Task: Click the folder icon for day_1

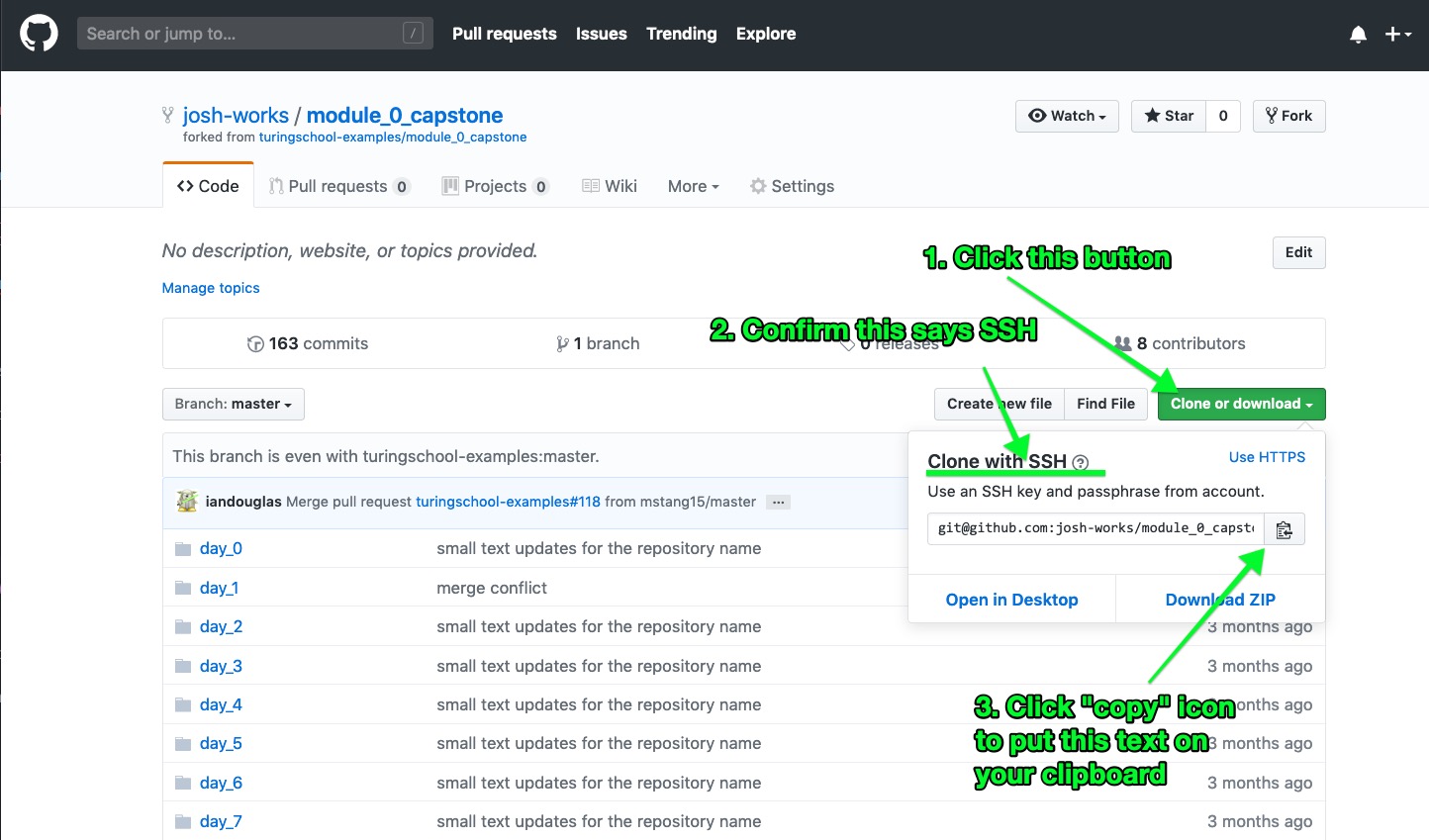Action: coord(183,588)
